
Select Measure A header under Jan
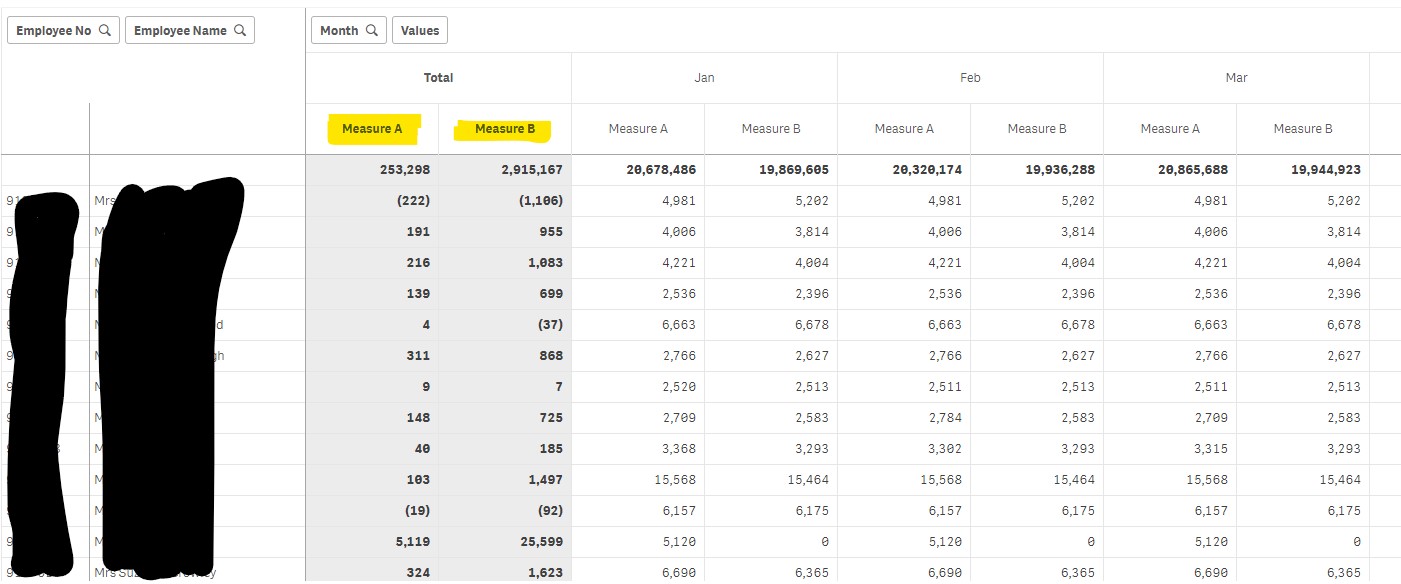click(638, 129)
